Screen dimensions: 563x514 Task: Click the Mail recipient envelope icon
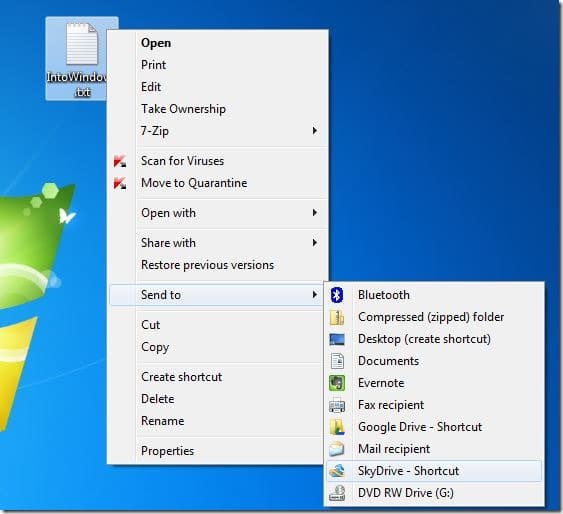coord(337,449)
